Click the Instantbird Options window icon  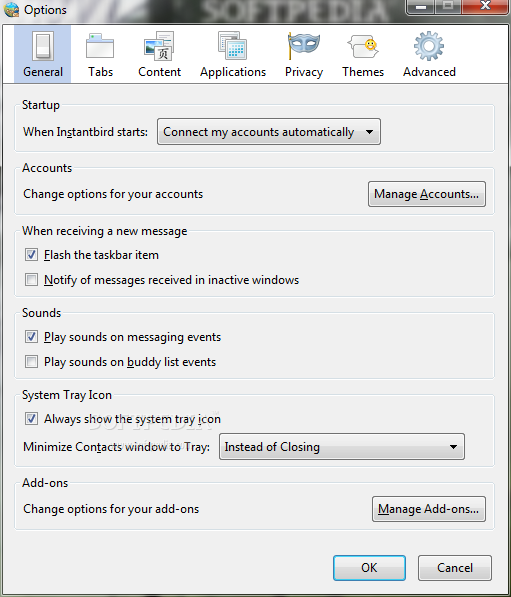click(x=11, y=10)
